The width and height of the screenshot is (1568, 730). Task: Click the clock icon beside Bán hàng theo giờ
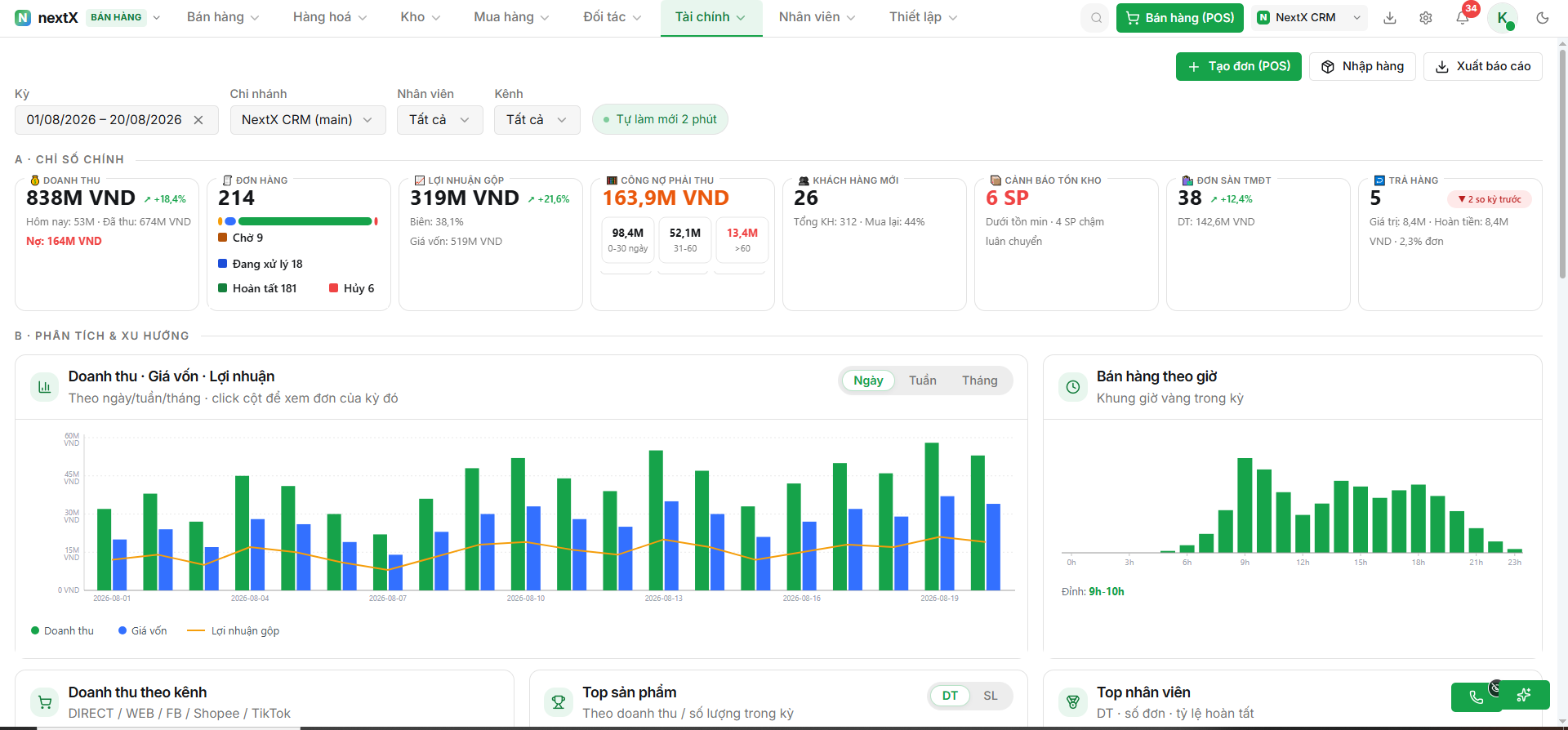pyautogui.click(x=1073, y=387)
